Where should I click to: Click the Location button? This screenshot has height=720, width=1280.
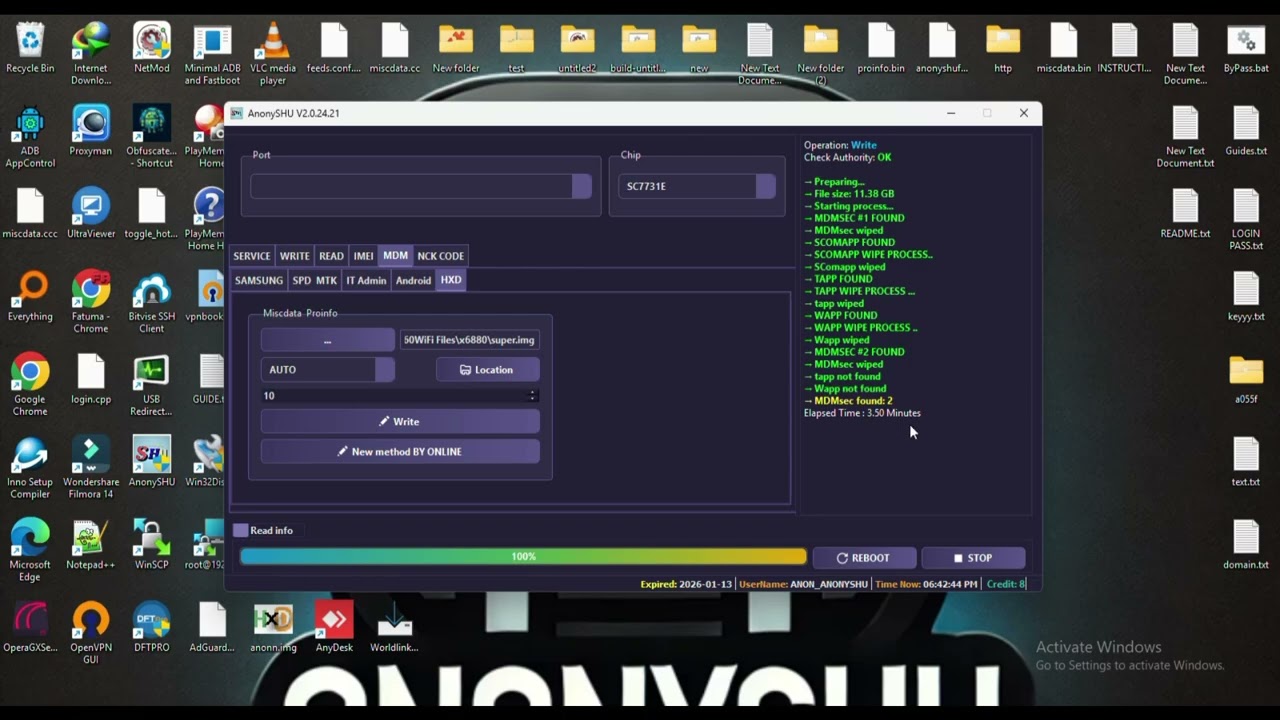(487, 370)
